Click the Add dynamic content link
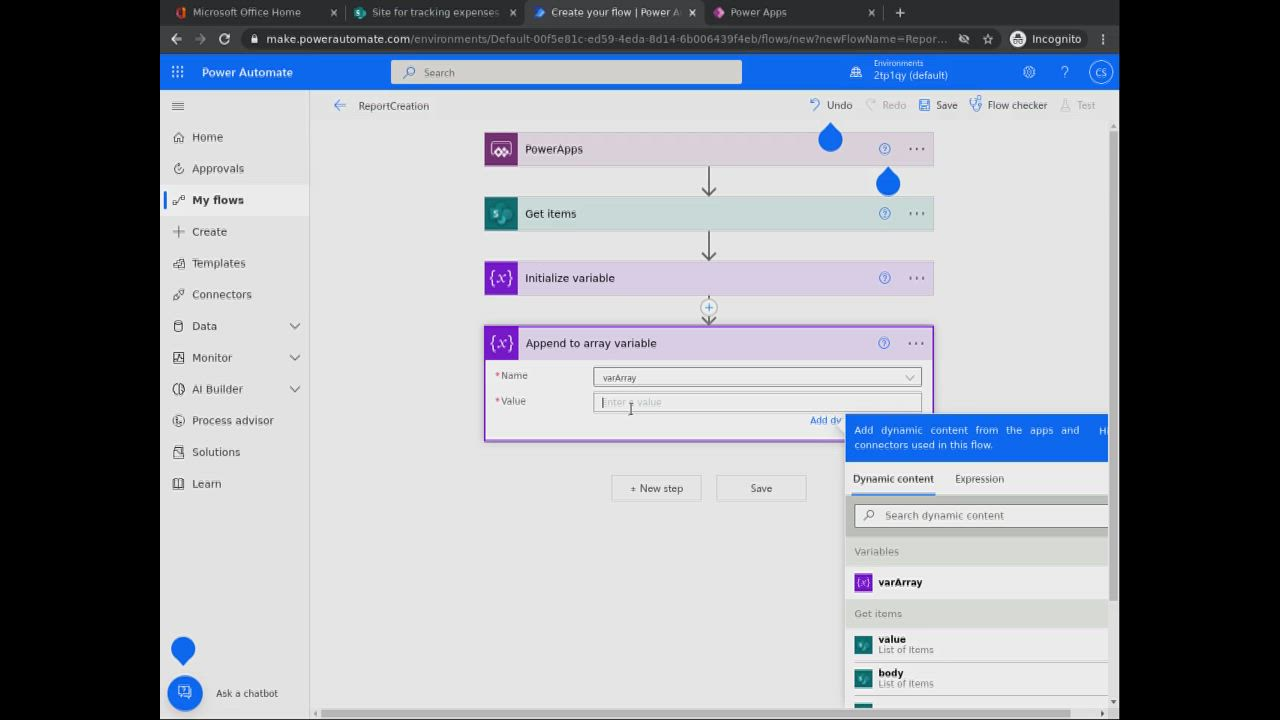Screen dimensions: 1280x720 pyautogui.click(x=826, y=420)
